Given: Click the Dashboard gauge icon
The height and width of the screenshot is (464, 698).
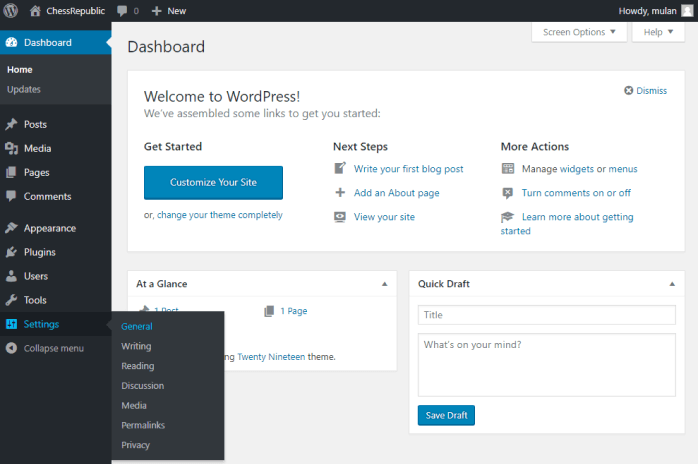Looking at the screenshot, I should click(11, 43).
